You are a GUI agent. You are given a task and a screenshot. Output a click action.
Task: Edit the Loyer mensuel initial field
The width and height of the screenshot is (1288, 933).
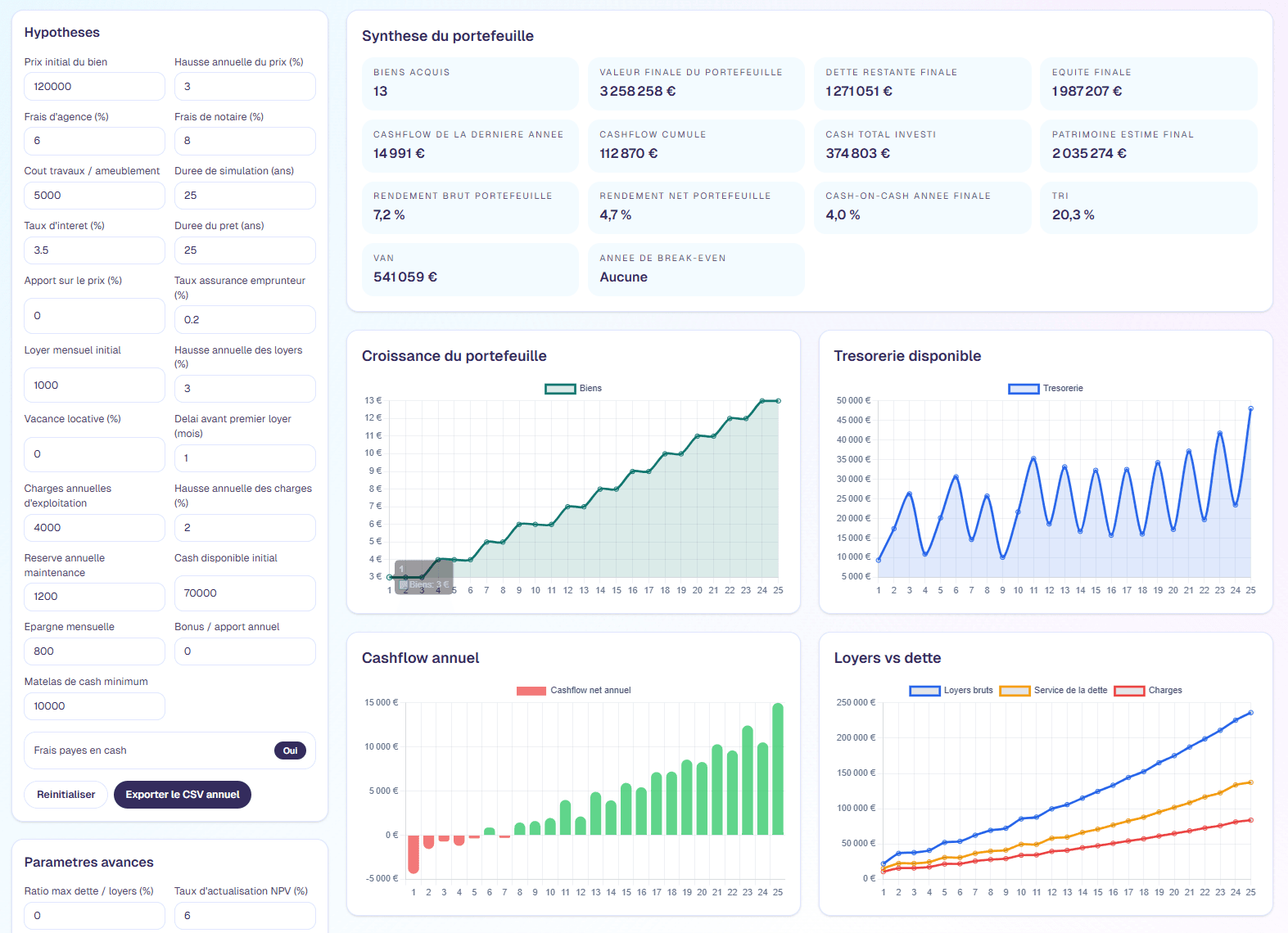94,385
